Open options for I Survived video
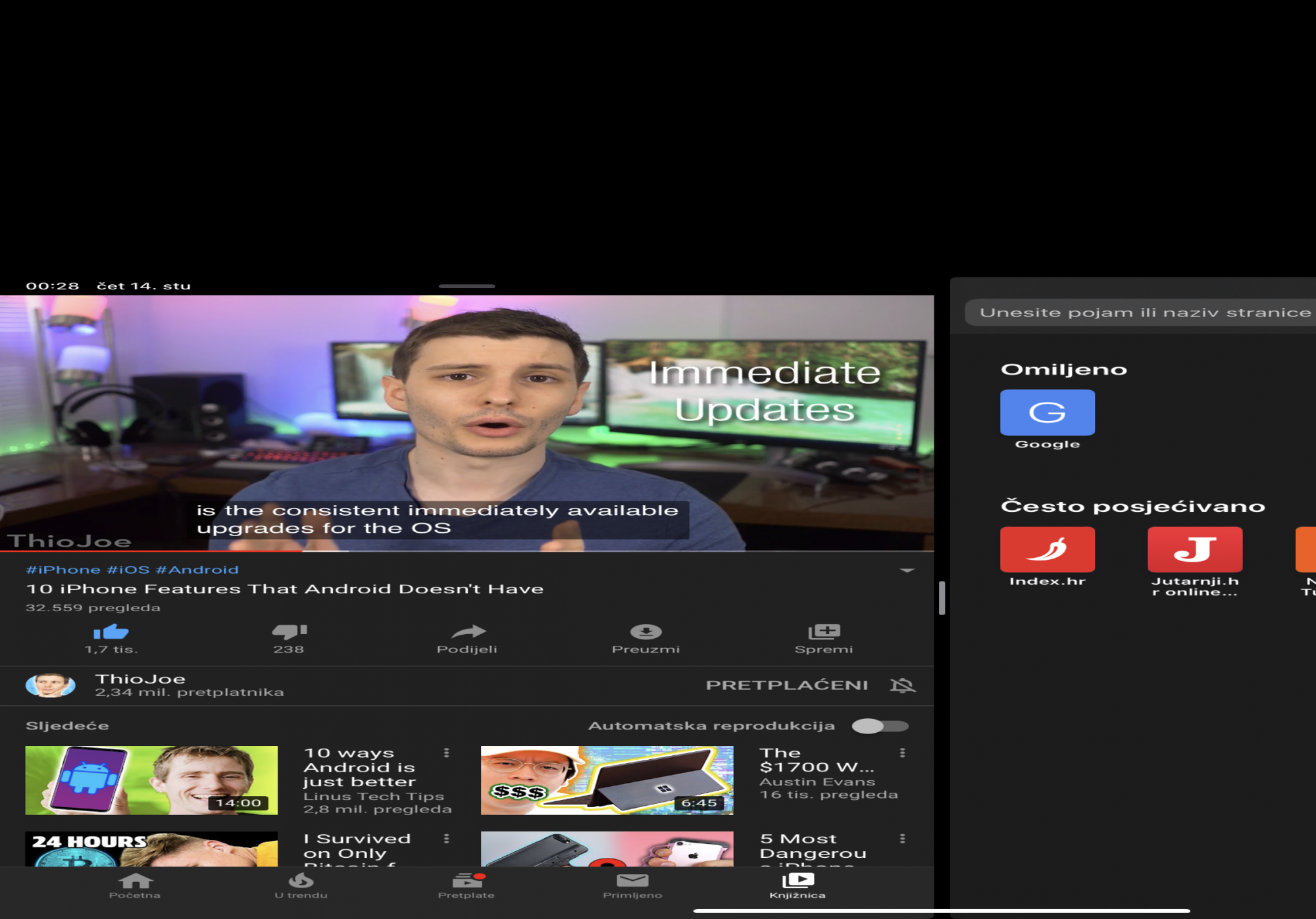The image size is (1316, 919). [x=446, y=839]
